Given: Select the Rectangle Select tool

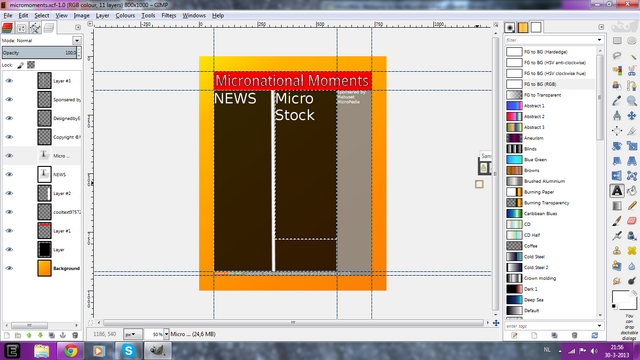Looking at the screenshot, I should click(617, 41).
